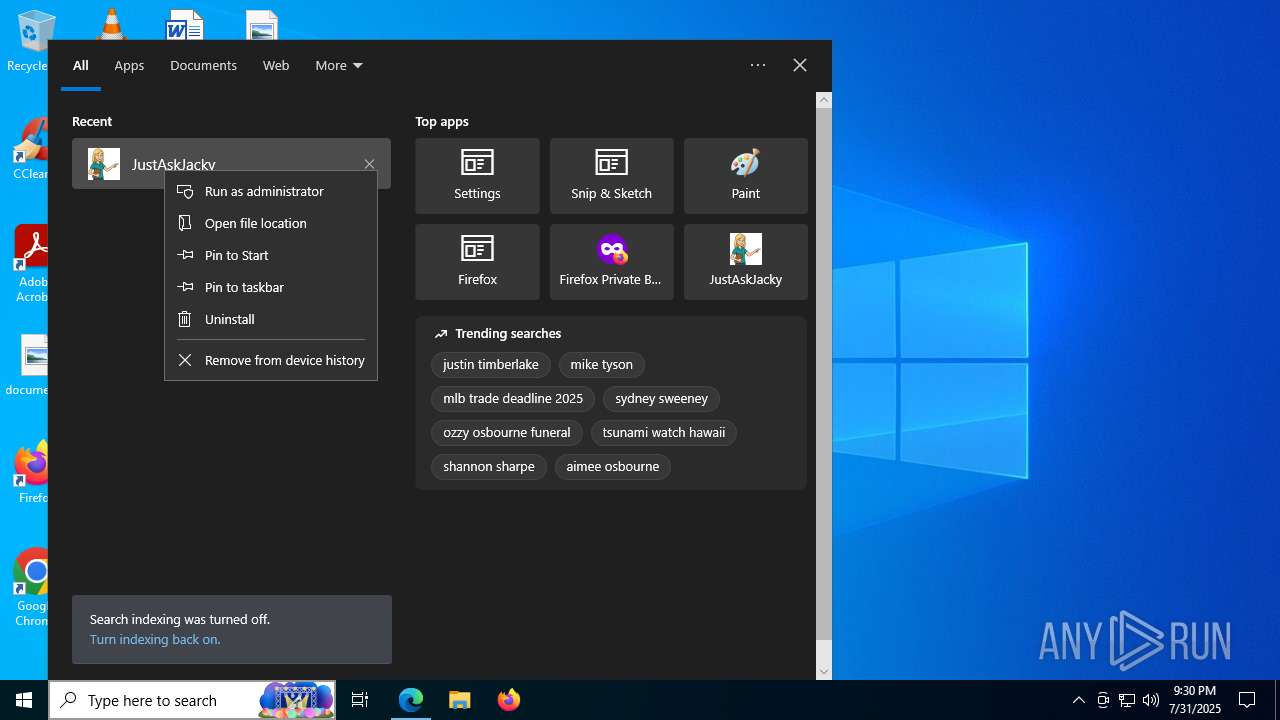Click scrollbar up arrow in search panel

tap(824, 100)
